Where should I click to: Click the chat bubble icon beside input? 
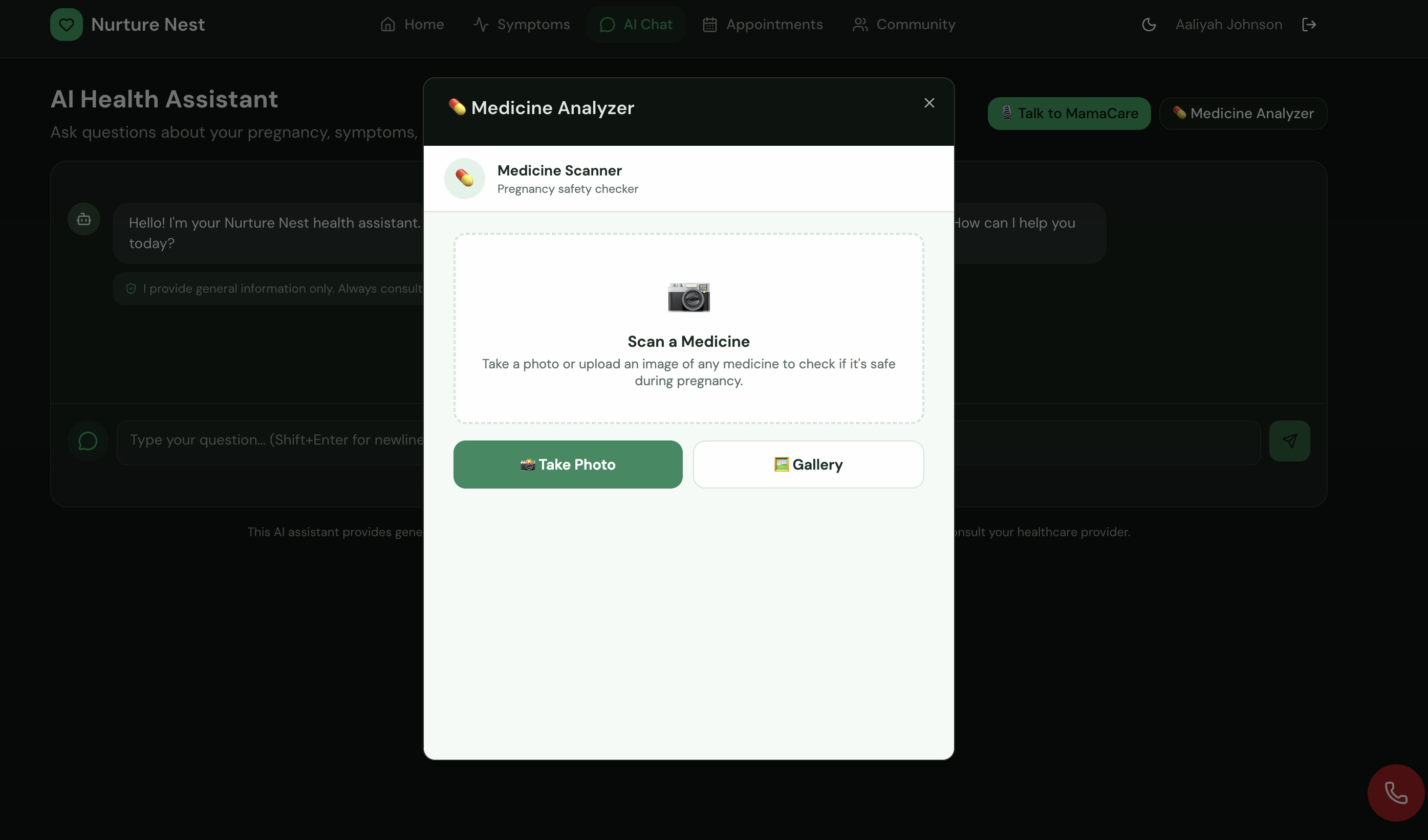click(88, 440)
